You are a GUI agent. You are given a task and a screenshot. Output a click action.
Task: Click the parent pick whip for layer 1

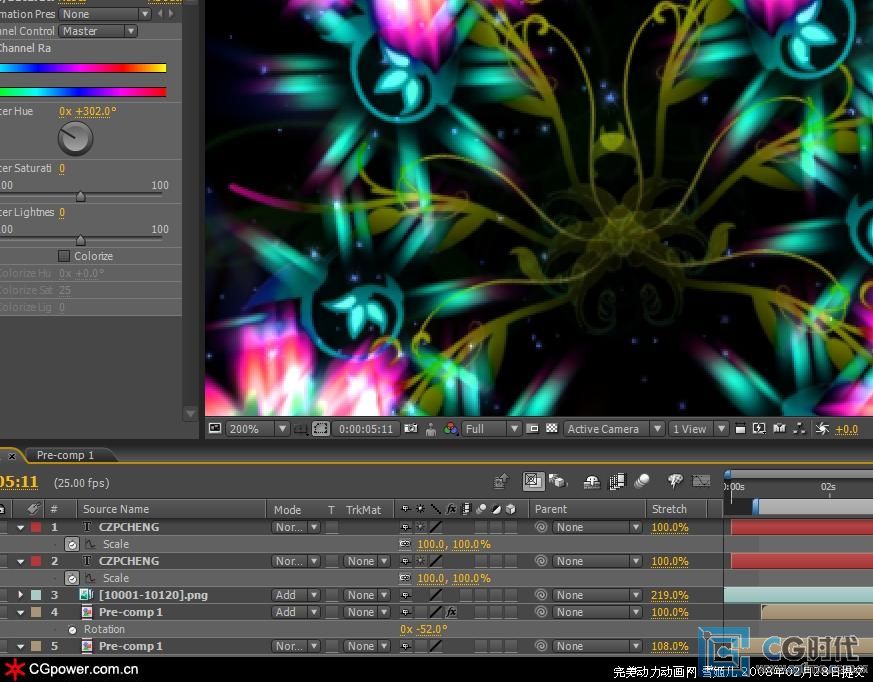pos(541,527)
